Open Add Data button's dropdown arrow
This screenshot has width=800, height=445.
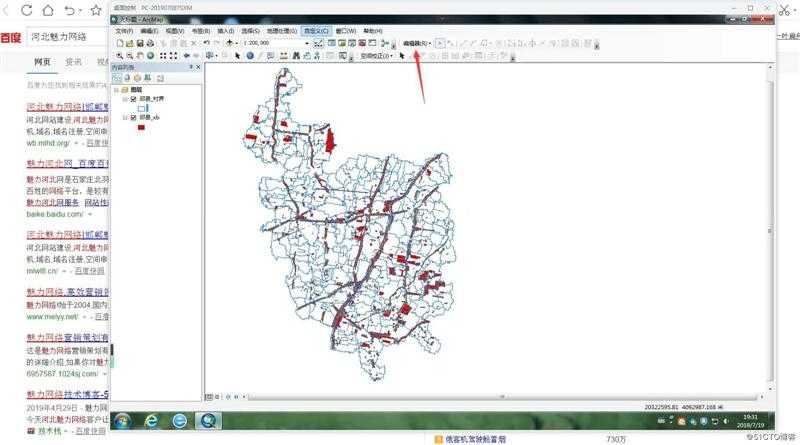click(237, 43)
